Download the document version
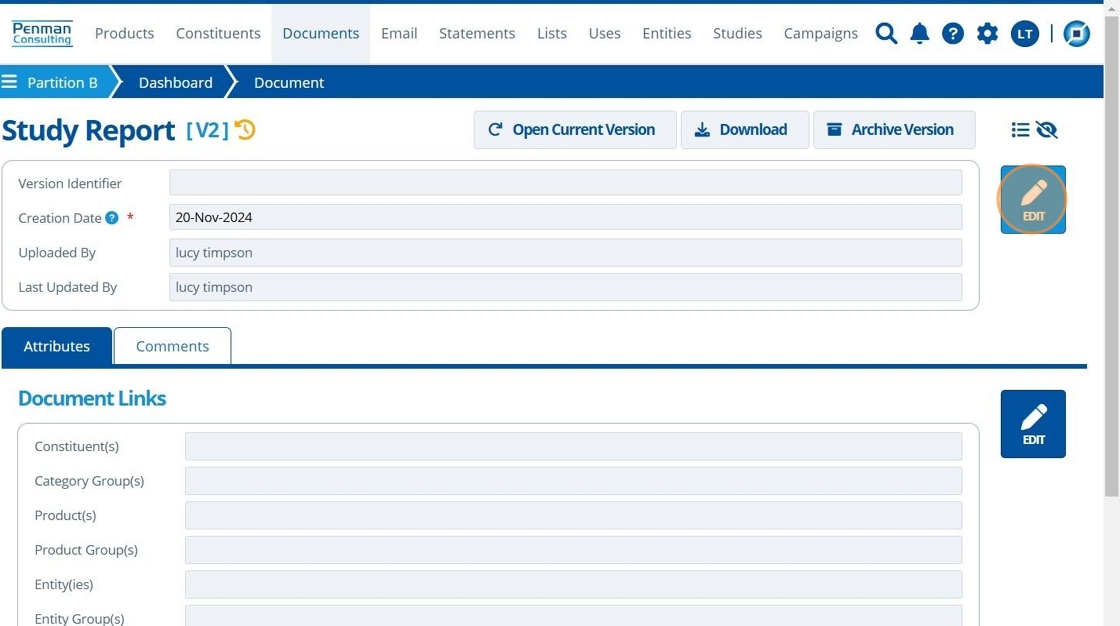 [744, 129]
